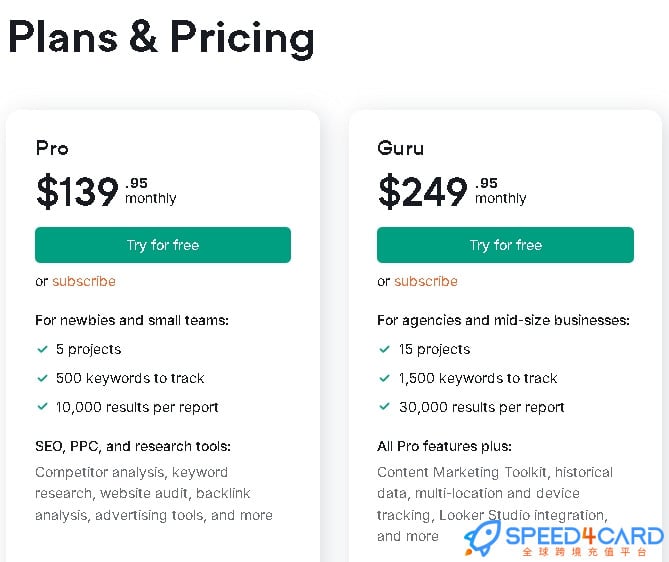Image resolution: width=669 pixels, height=562 pixels.
Task: Click the All Pro features plus heading
Action: pos(444,446)
